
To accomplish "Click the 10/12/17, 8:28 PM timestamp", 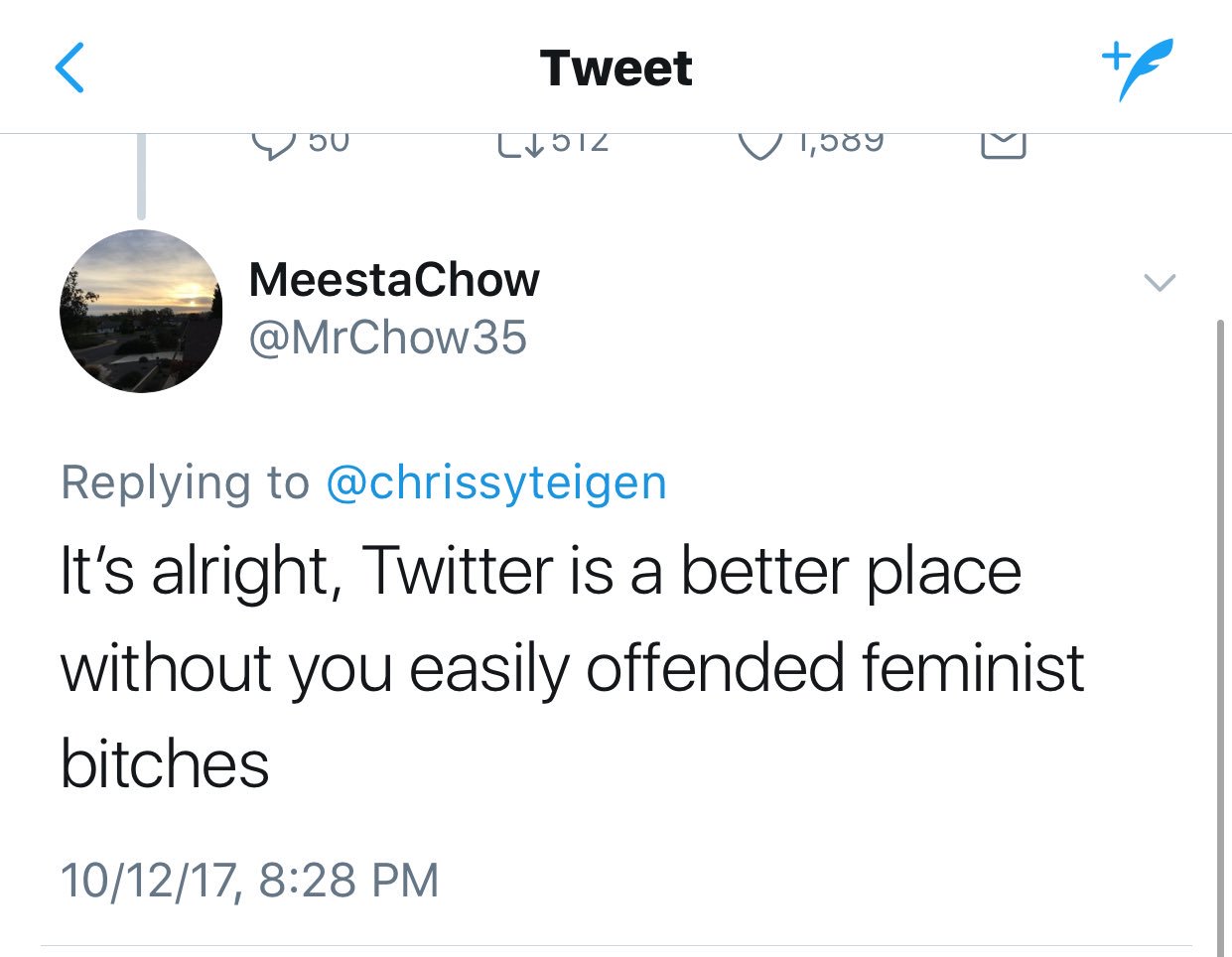I will click(249, 881).
